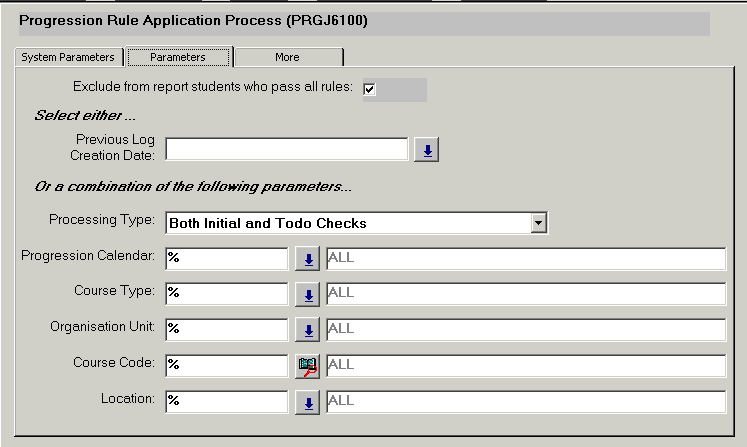Viewport: 747px width, 447px height.
Task: Select the Course Code input field
Action: pyautogui.click(x=227, y=365)
